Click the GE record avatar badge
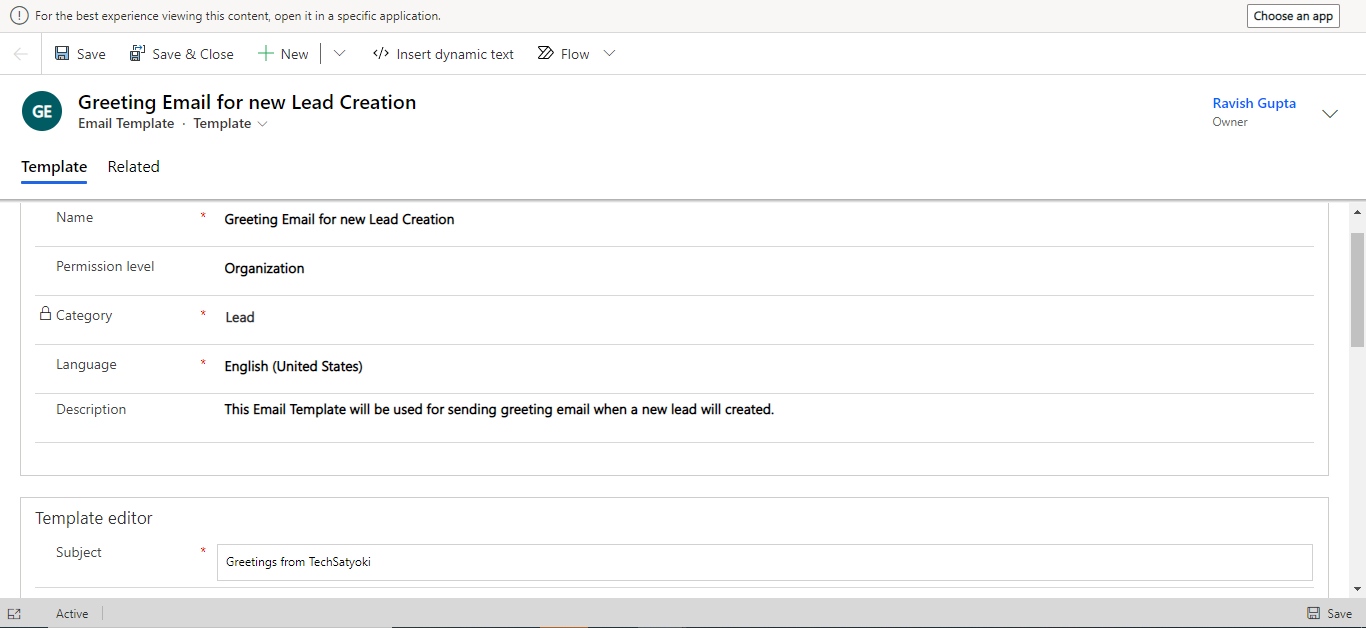The width and height of the screenshot is (1366, 628). coord(41,111)
